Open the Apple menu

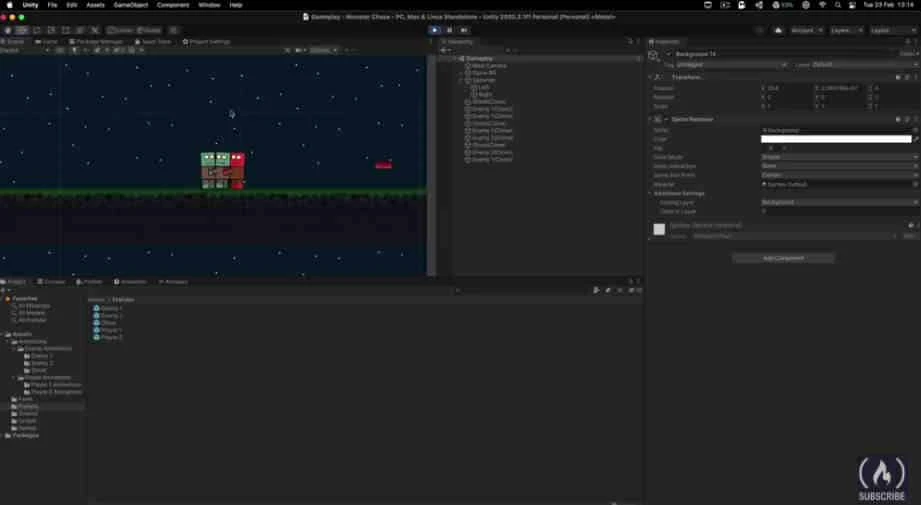[9, 5]
